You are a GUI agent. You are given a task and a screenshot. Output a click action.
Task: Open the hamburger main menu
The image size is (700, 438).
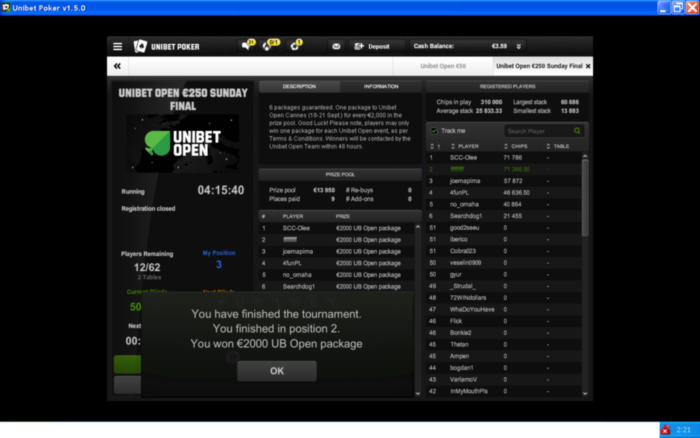coord(117,46)
